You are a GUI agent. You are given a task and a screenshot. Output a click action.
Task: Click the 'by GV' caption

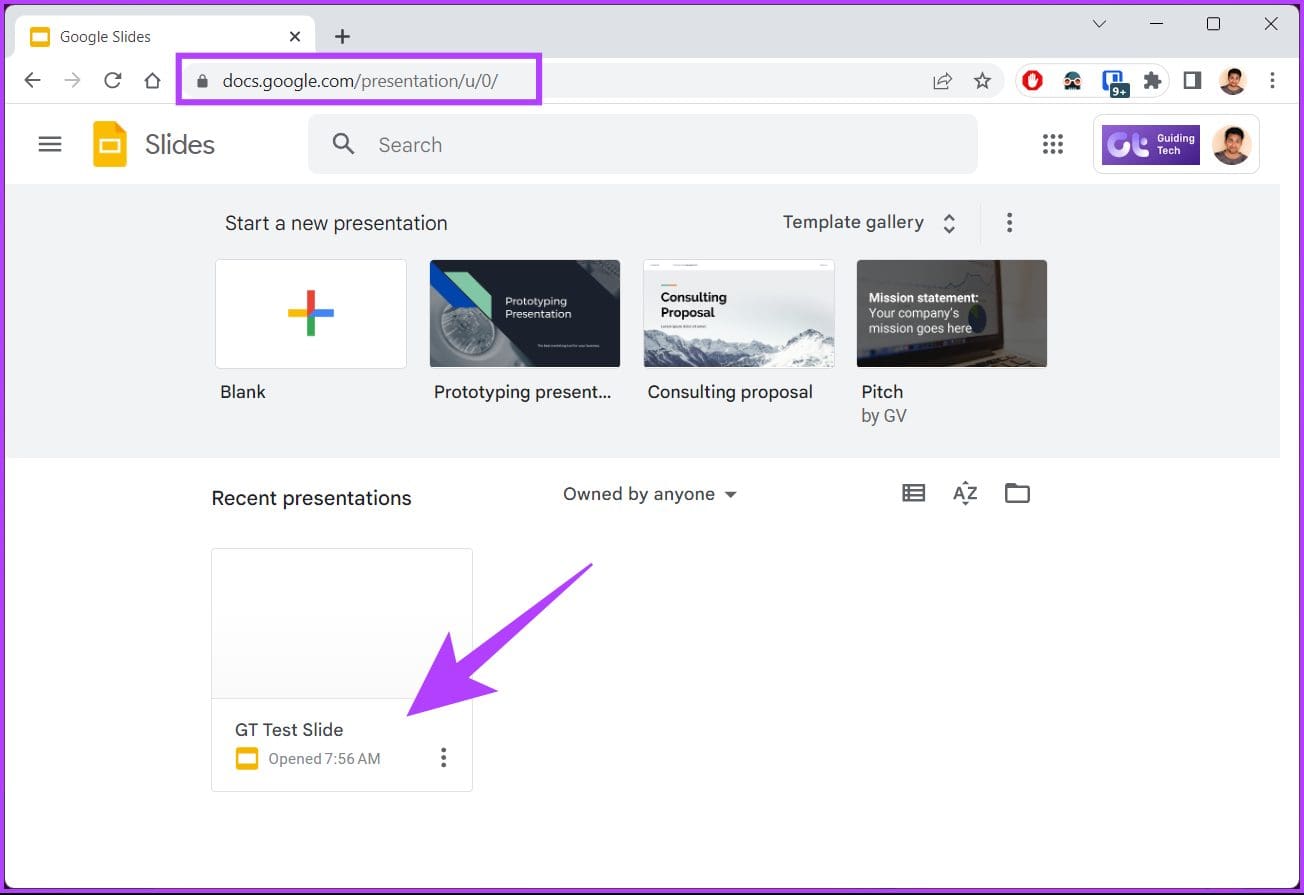pos(884,416)
